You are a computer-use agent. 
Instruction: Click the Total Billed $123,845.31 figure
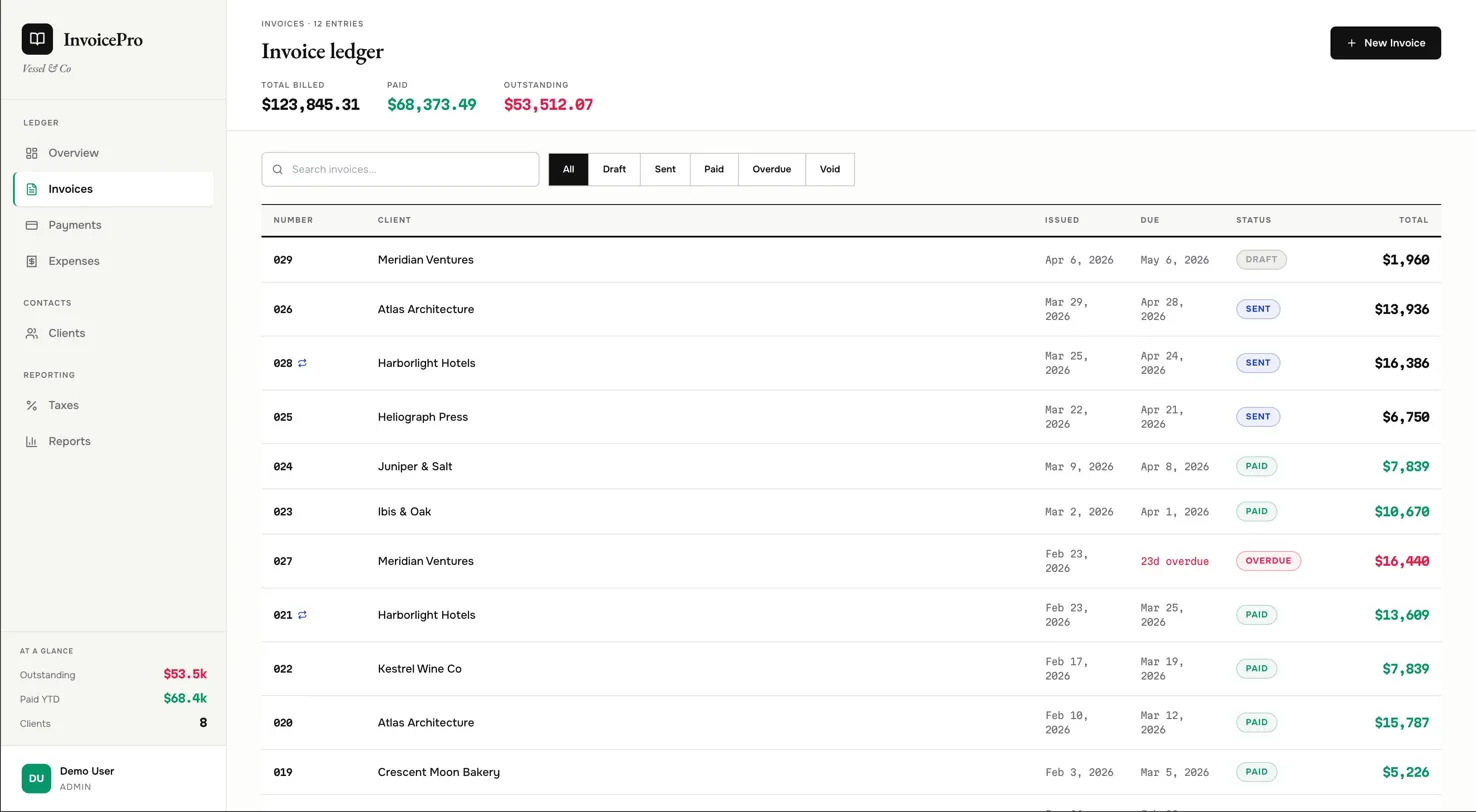click(311, 104)
